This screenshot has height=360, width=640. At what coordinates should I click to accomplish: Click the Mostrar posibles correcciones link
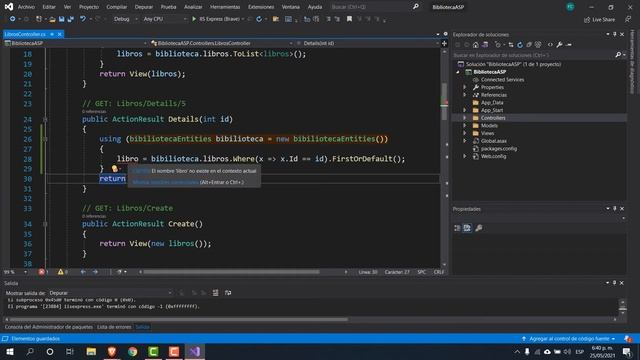click(166, 182)
